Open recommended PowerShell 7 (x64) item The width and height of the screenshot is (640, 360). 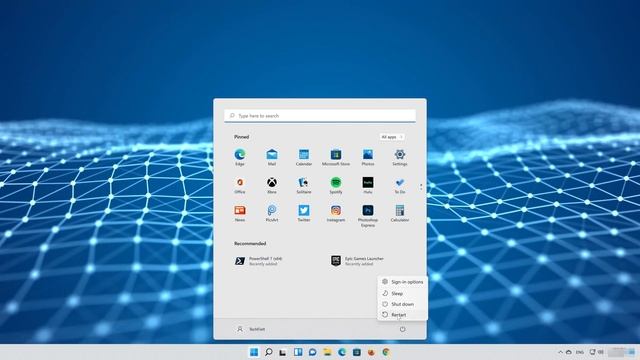pyautogui.click(x=259, y=261)
